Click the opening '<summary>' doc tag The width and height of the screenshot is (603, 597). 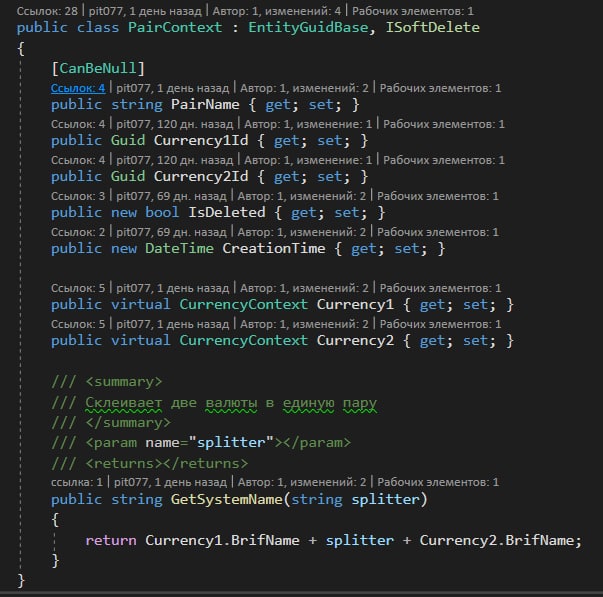pos(124,382)
